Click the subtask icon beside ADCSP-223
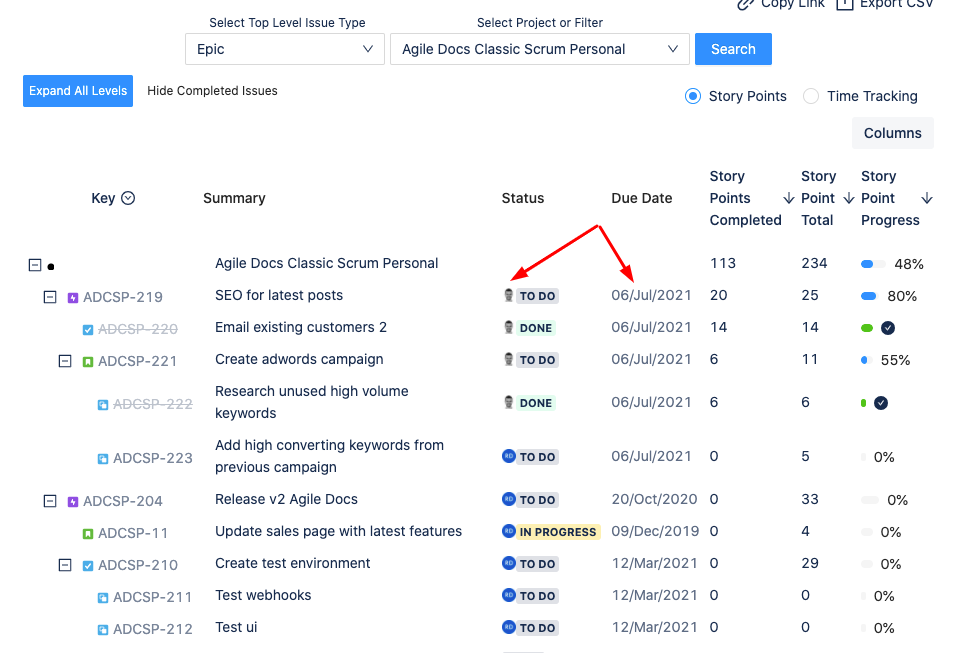This screenshot has height=653, width=958. [x=103, y=458]
